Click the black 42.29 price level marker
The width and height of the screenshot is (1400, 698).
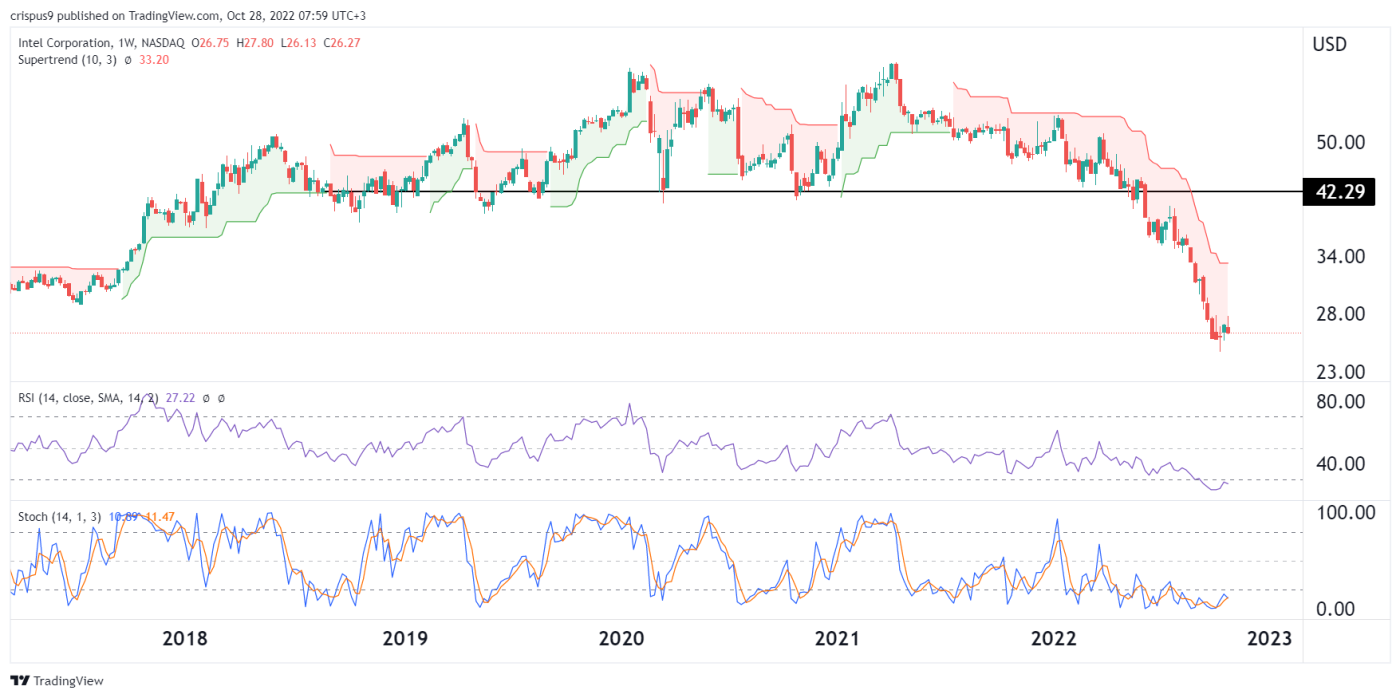click(1338, 192)
